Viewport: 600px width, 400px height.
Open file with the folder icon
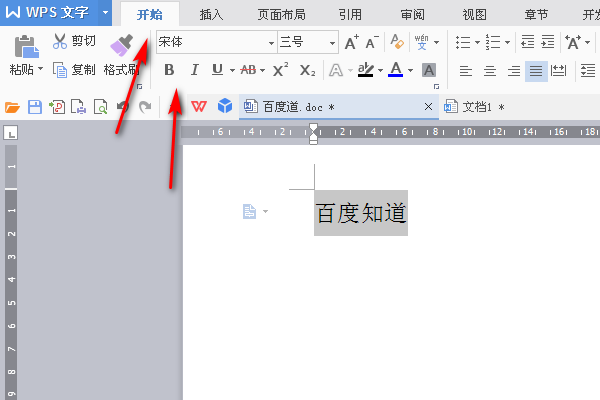pyautogui.click(x=12, y=107)
